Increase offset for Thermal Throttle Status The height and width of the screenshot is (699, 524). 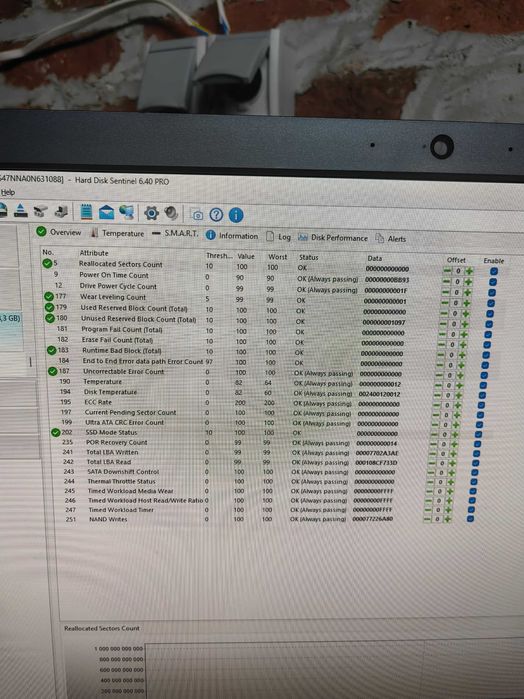(x=450, y=482)
